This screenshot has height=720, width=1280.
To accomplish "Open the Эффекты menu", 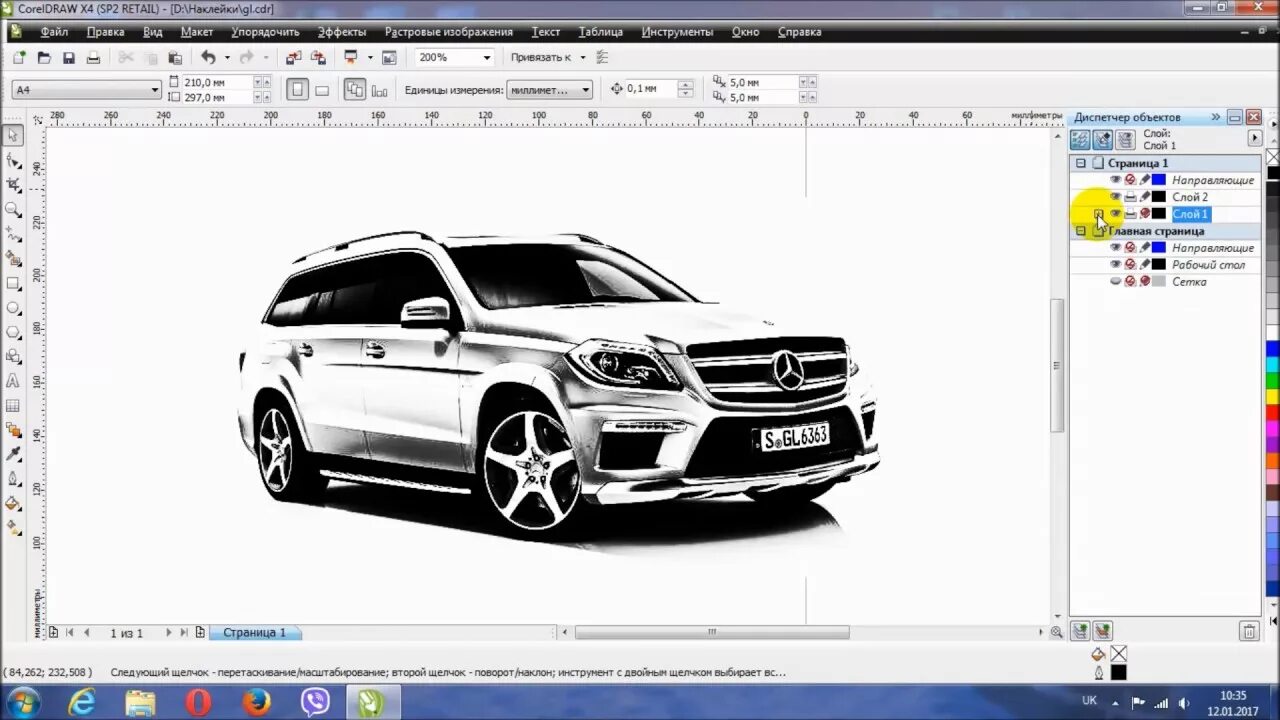I will [x=342, y=32].
